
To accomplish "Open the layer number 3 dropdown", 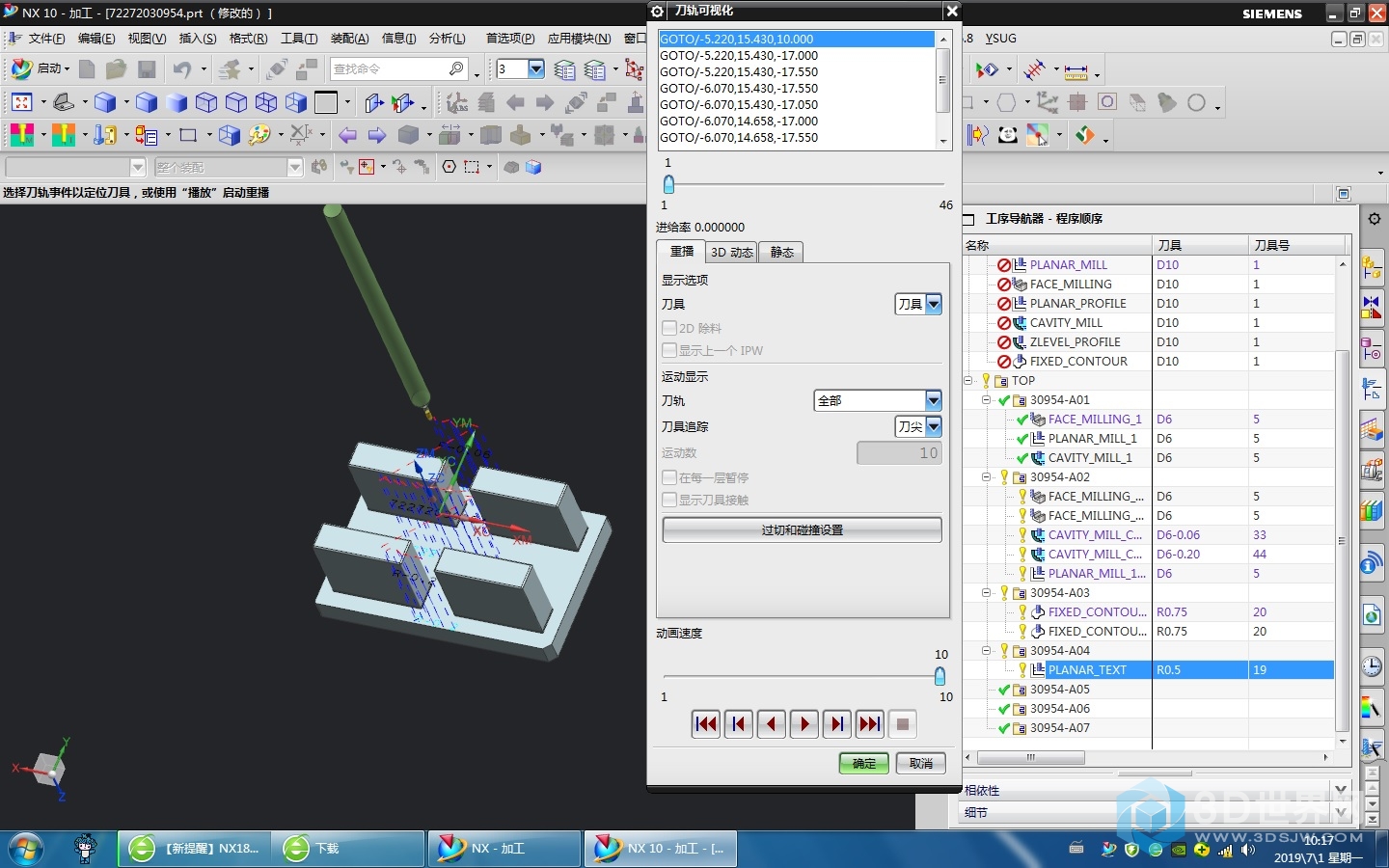I will (536, 68).
